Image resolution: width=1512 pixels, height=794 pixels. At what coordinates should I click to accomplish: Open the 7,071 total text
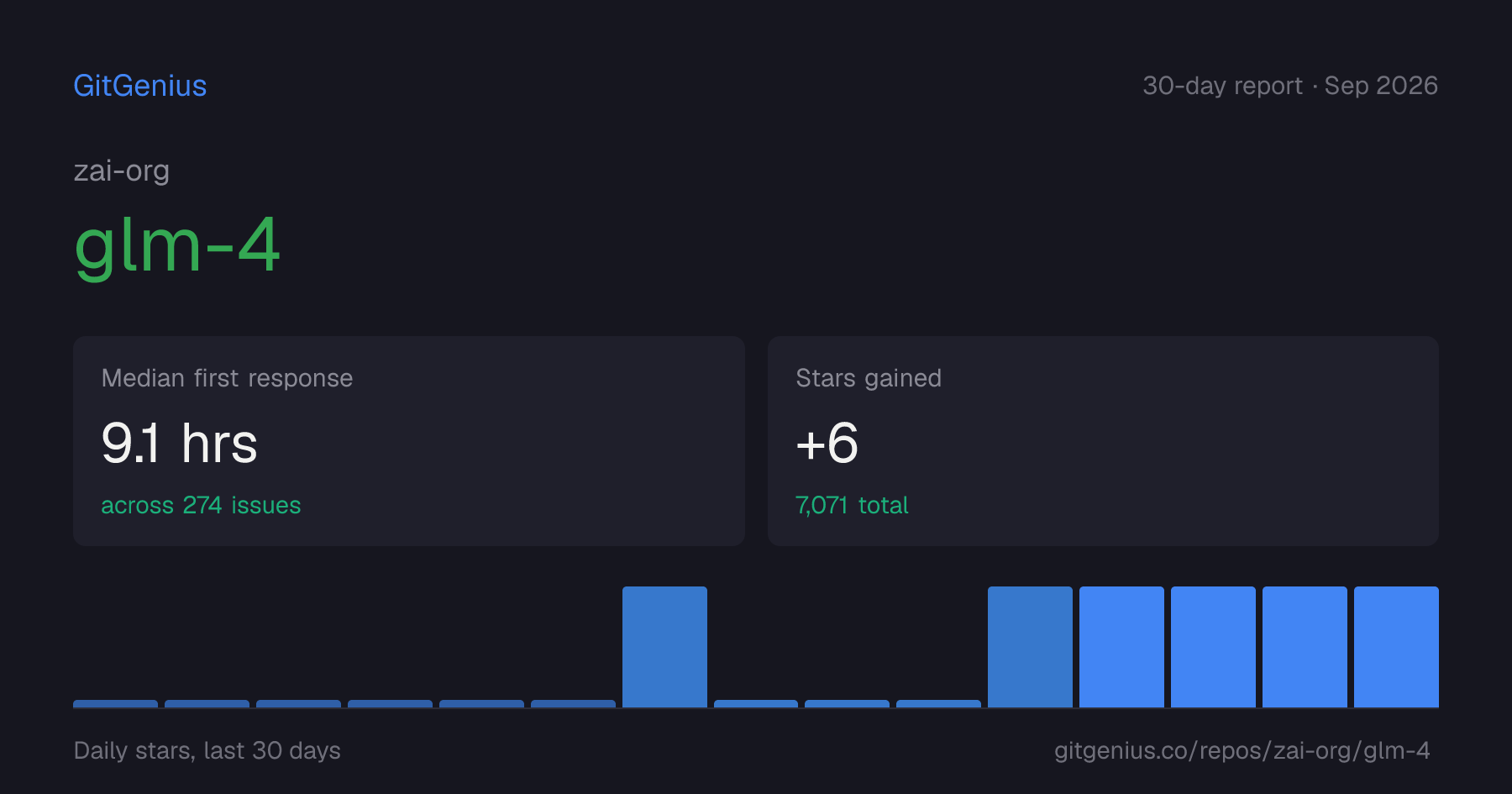[852, 505]
